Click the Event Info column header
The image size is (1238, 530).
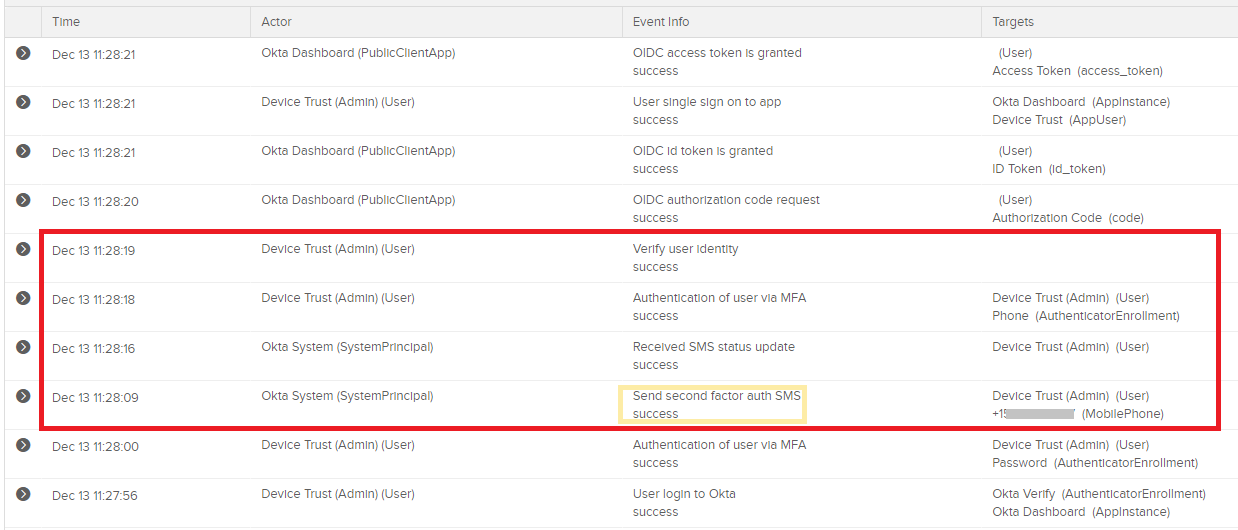point(661,21)
